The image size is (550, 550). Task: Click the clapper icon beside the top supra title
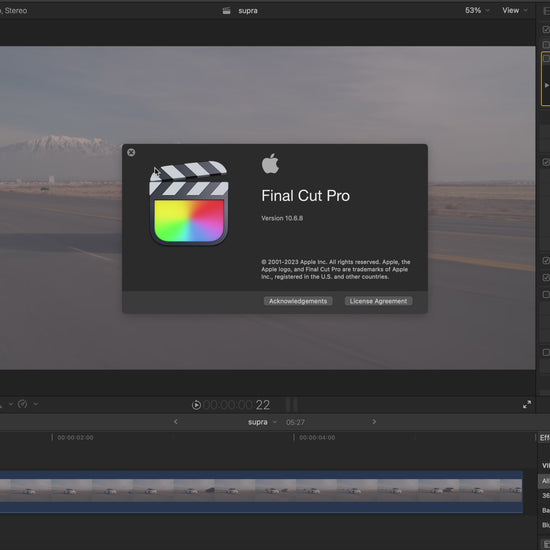pyautogui.click(x=226, y=11)
